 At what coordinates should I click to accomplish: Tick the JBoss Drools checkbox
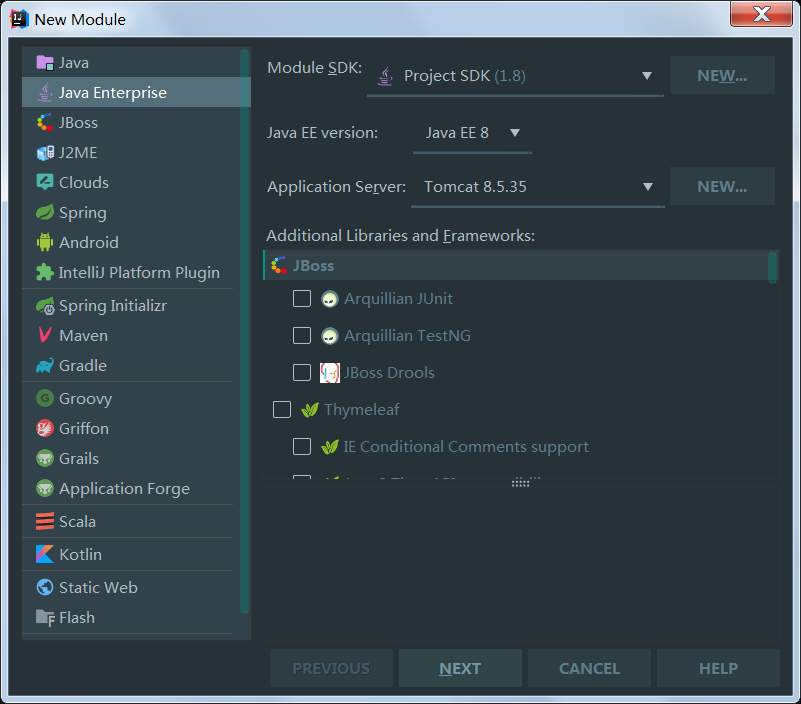click(302, 373)
